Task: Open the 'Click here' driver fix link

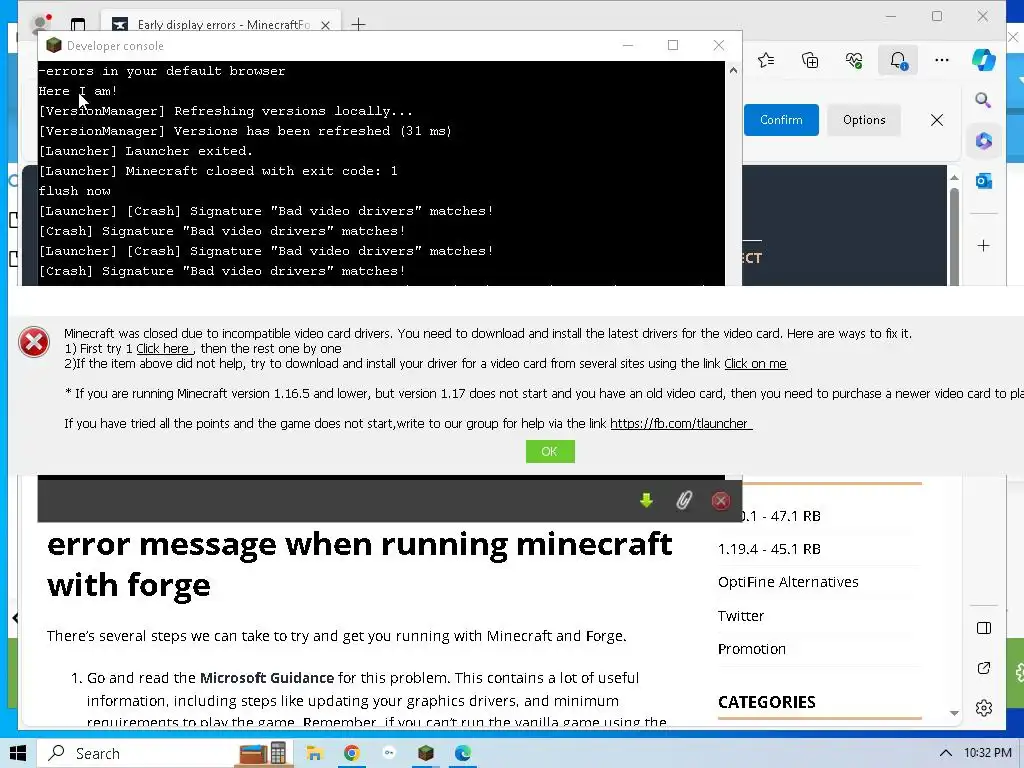Action: point(163,349)
